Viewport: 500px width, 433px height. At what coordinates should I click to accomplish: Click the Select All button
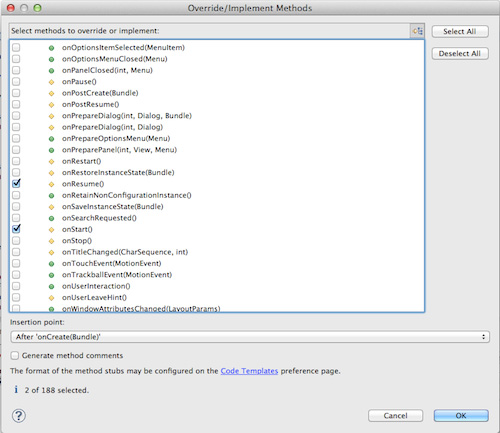pyautogui.click(x=460, y=31)
